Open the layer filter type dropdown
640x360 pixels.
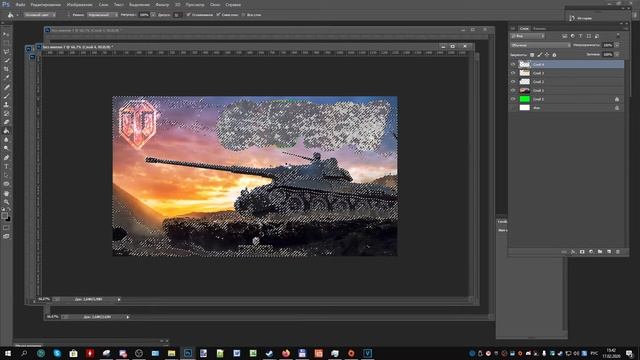point(527,36)
